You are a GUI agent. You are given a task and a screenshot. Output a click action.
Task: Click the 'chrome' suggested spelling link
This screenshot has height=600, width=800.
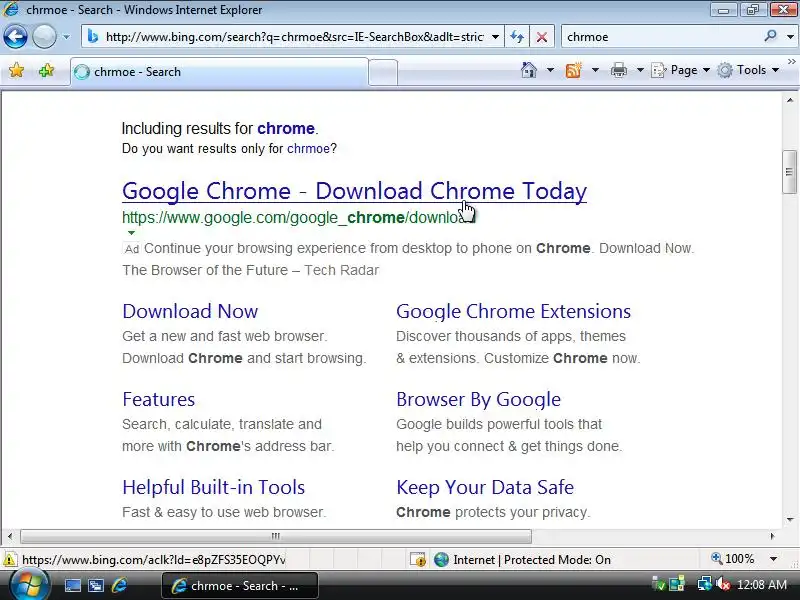286,128
